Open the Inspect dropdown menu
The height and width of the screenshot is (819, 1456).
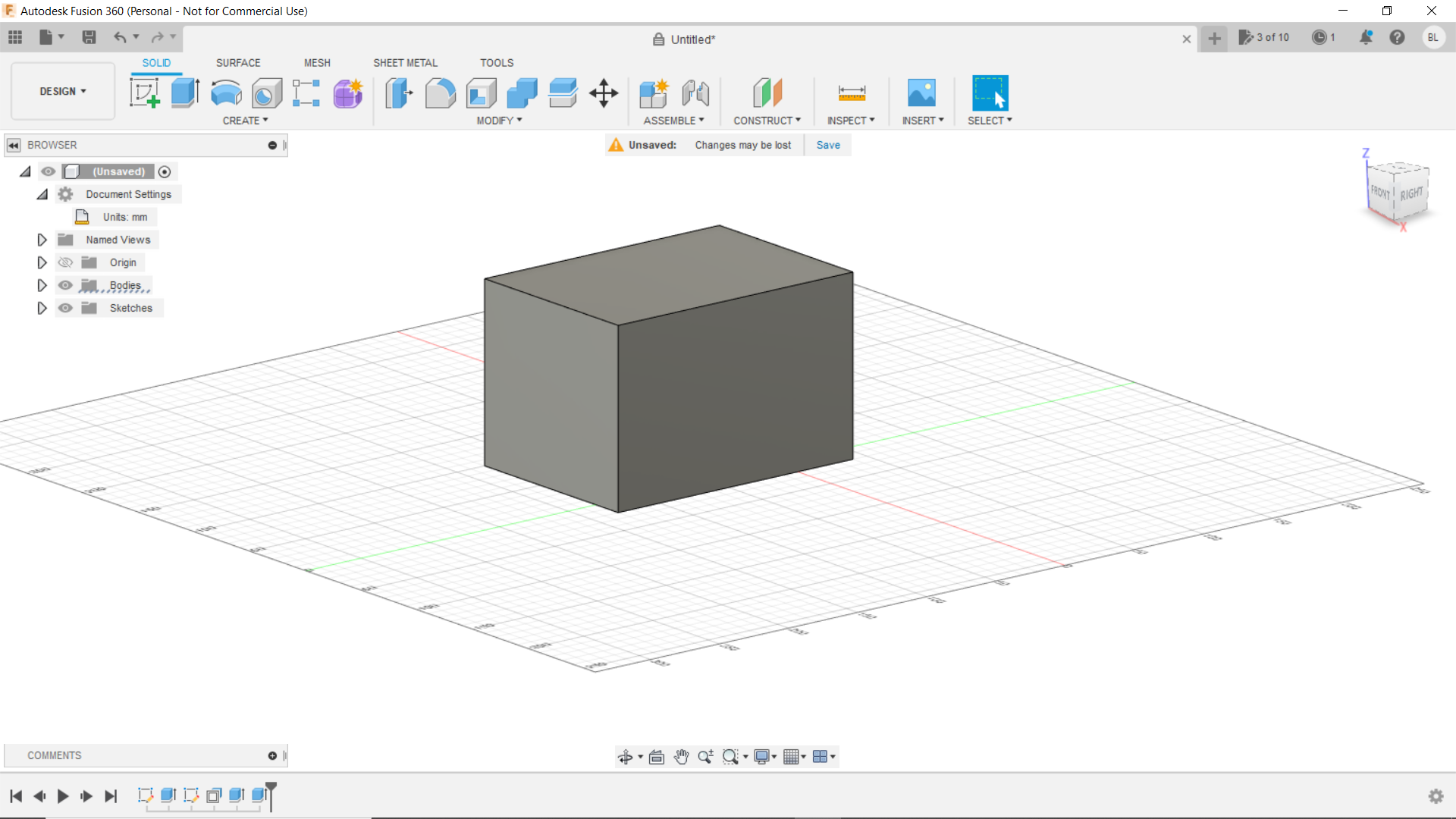click(851, 121)
